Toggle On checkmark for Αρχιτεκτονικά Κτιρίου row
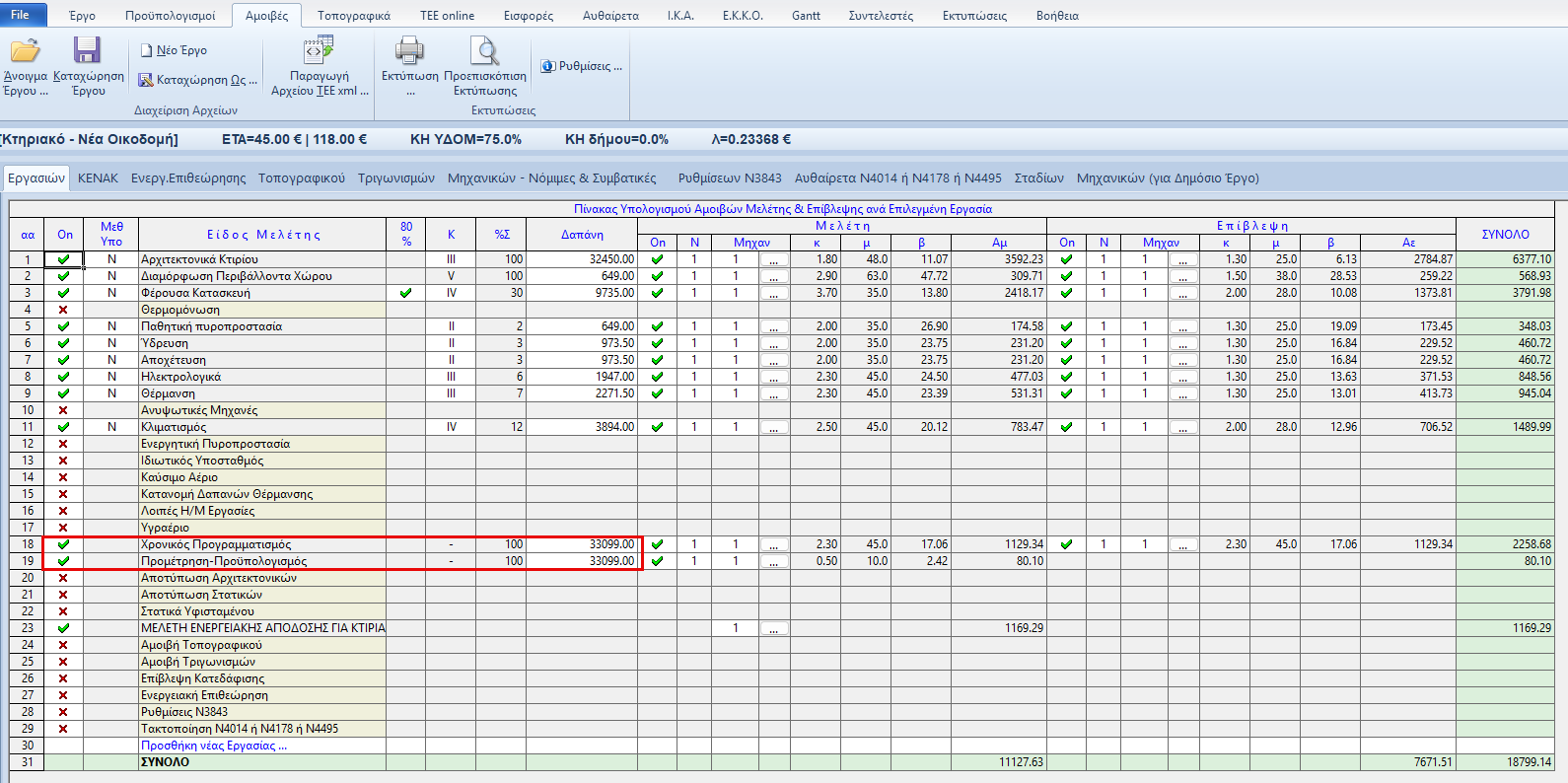The width and height of the screenshot is (1568, 783). click(x=64, y=259)
